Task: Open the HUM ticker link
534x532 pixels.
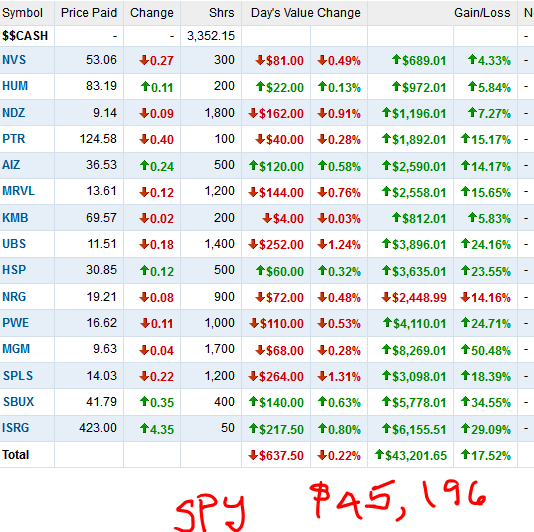Action: click(x=15, y=86)
